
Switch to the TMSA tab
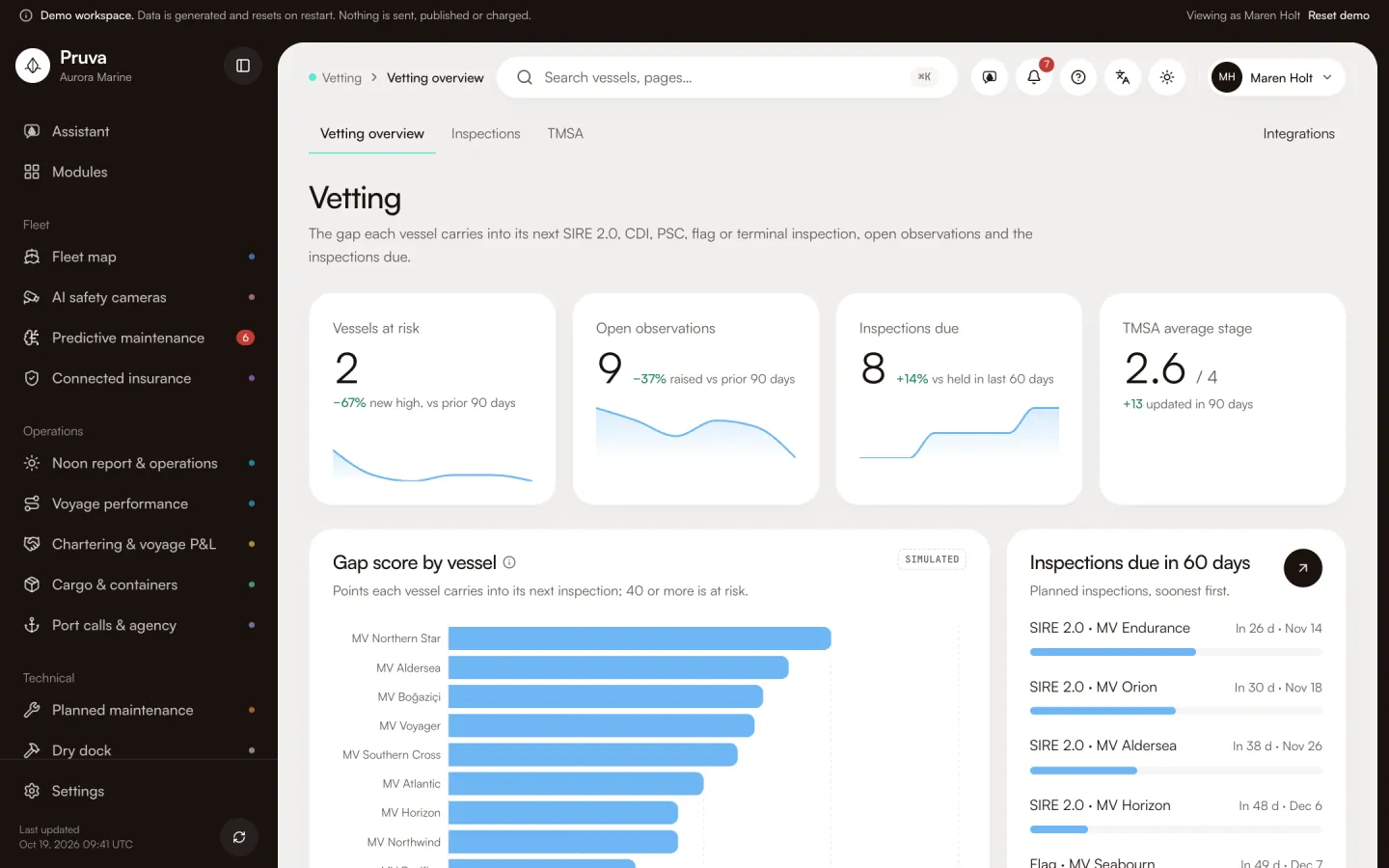tap(565, 134)
